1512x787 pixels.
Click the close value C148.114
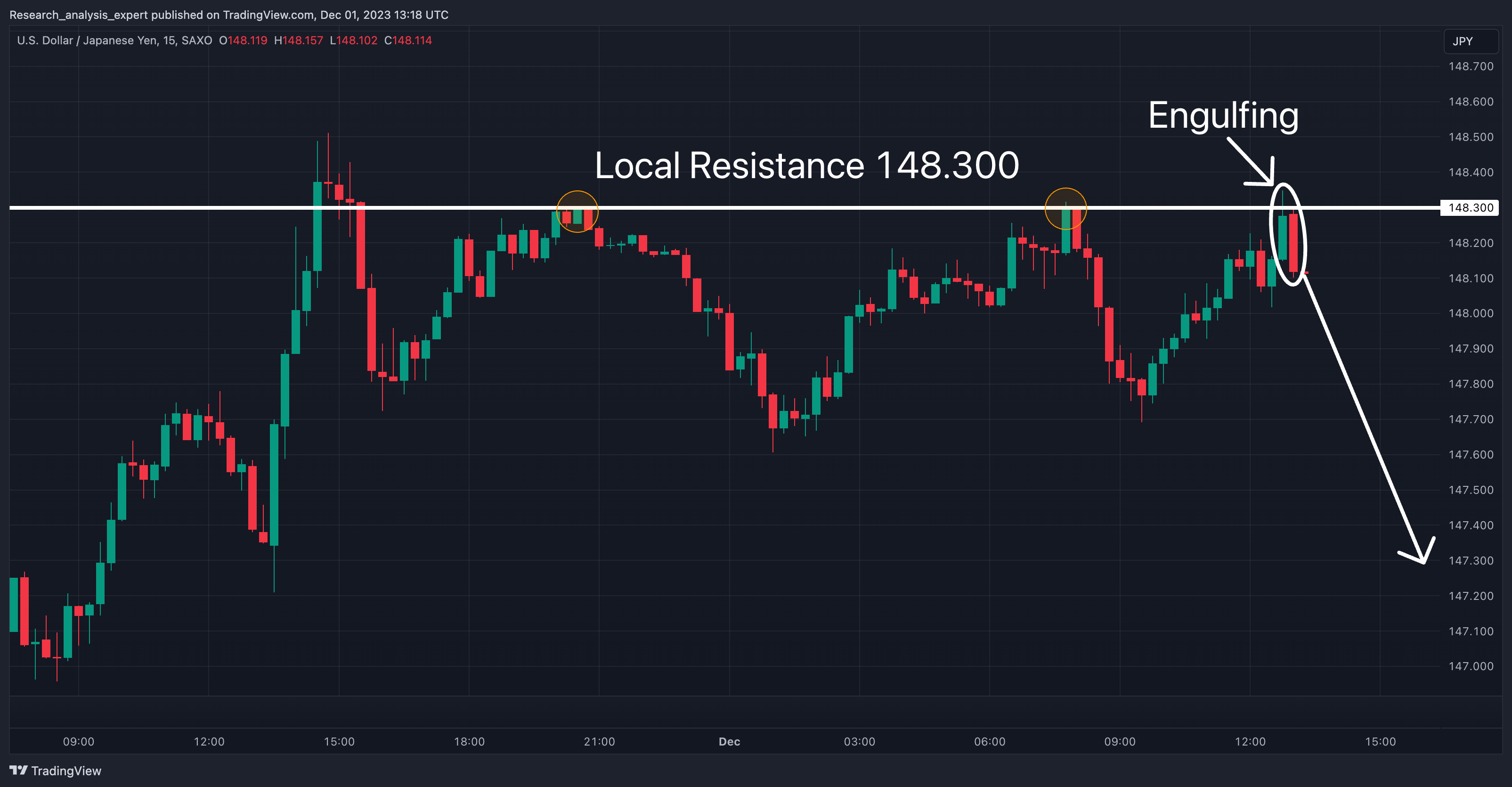(x=408, y=41)
